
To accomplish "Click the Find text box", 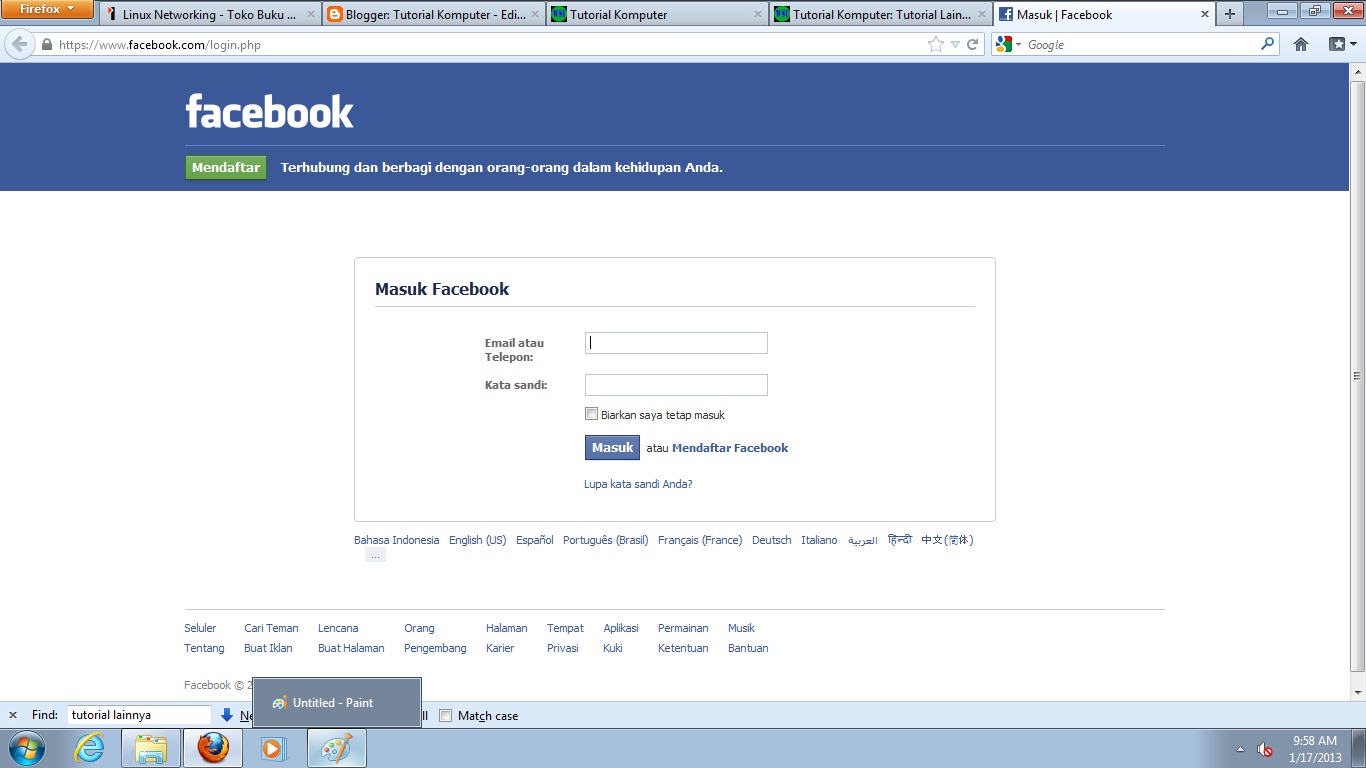I will (139, 715).
